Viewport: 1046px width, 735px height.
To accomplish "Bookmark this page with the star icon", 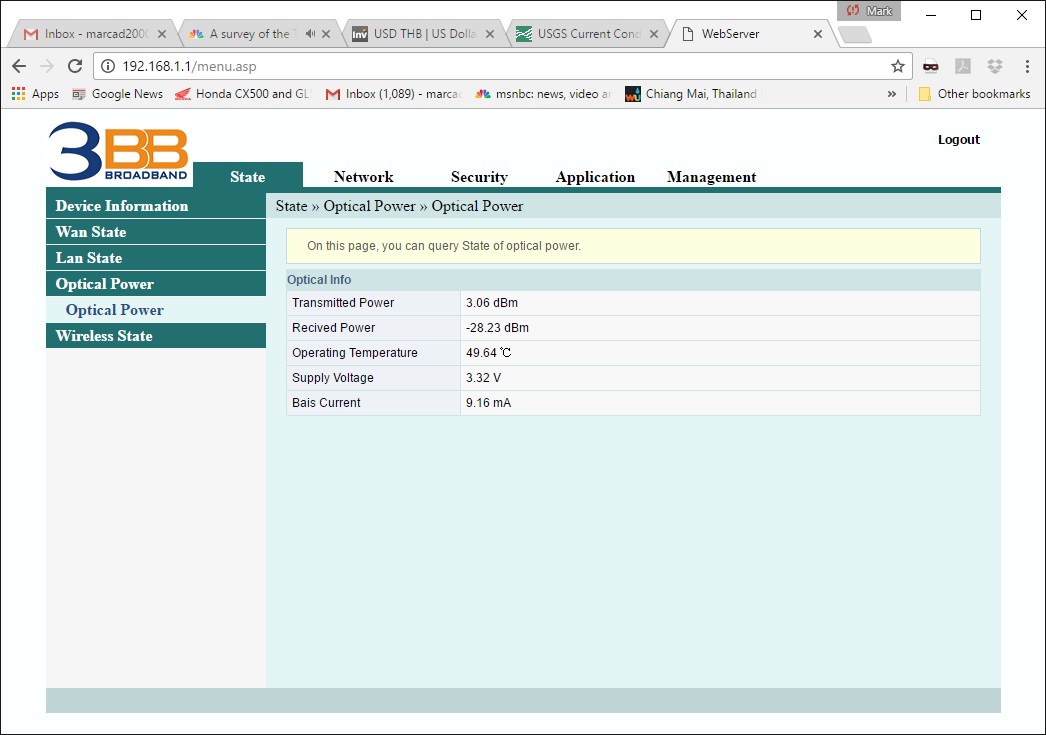I will point(898,66).
